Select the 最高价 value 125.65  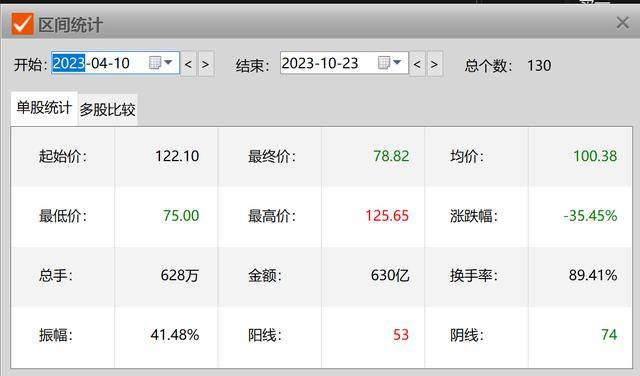(387, 216)
